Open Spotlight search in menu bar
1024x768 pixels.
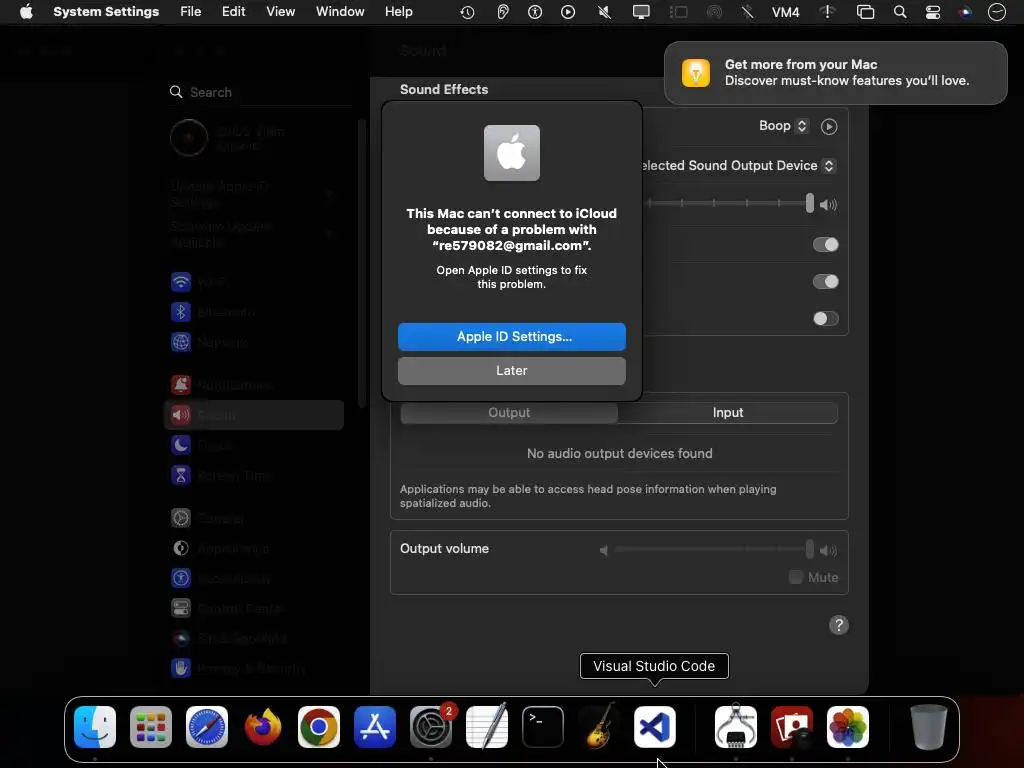(900, 12)
